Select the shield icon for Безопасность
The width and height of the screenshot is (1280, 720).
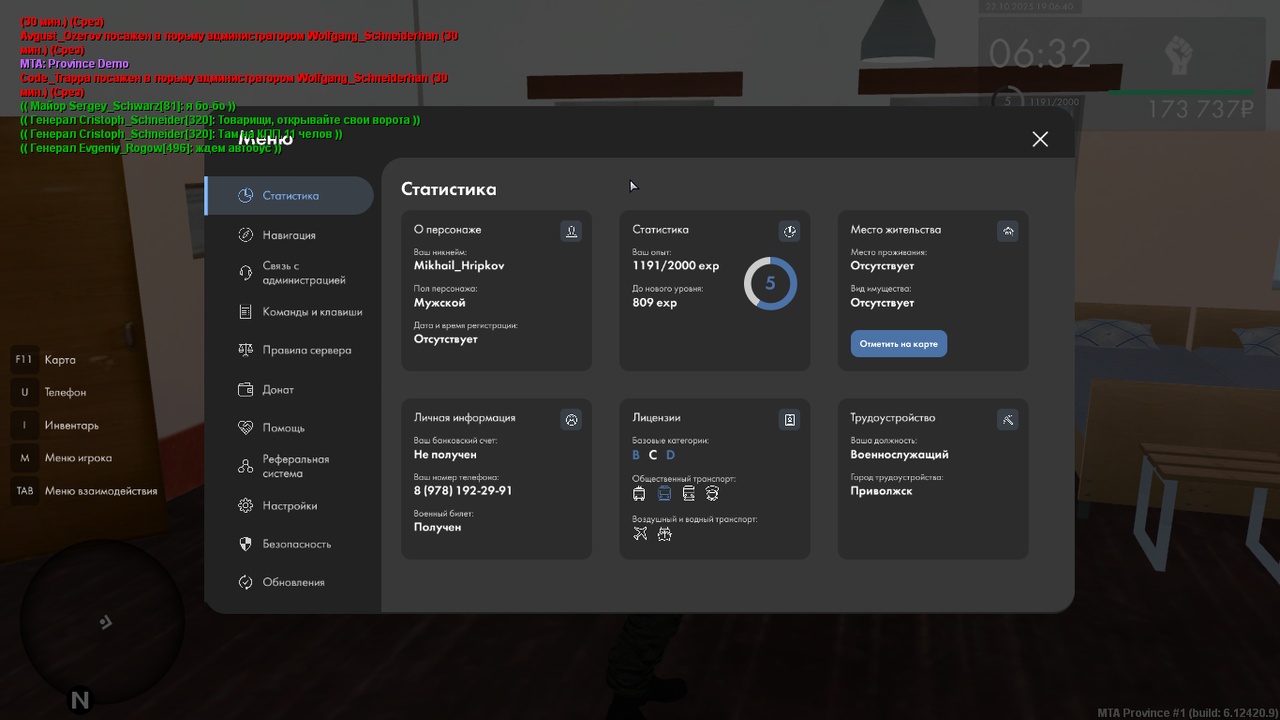pos(246,544)
